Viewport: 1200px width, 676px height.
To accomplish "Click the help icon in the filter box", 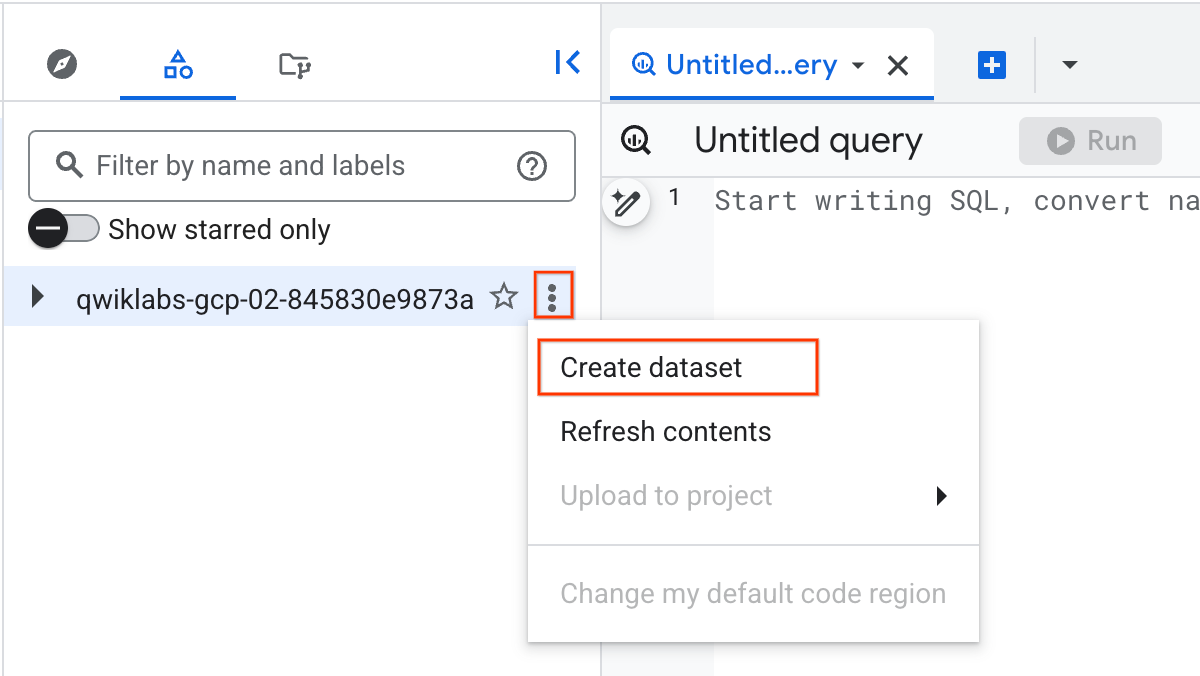I will (531, 166).
